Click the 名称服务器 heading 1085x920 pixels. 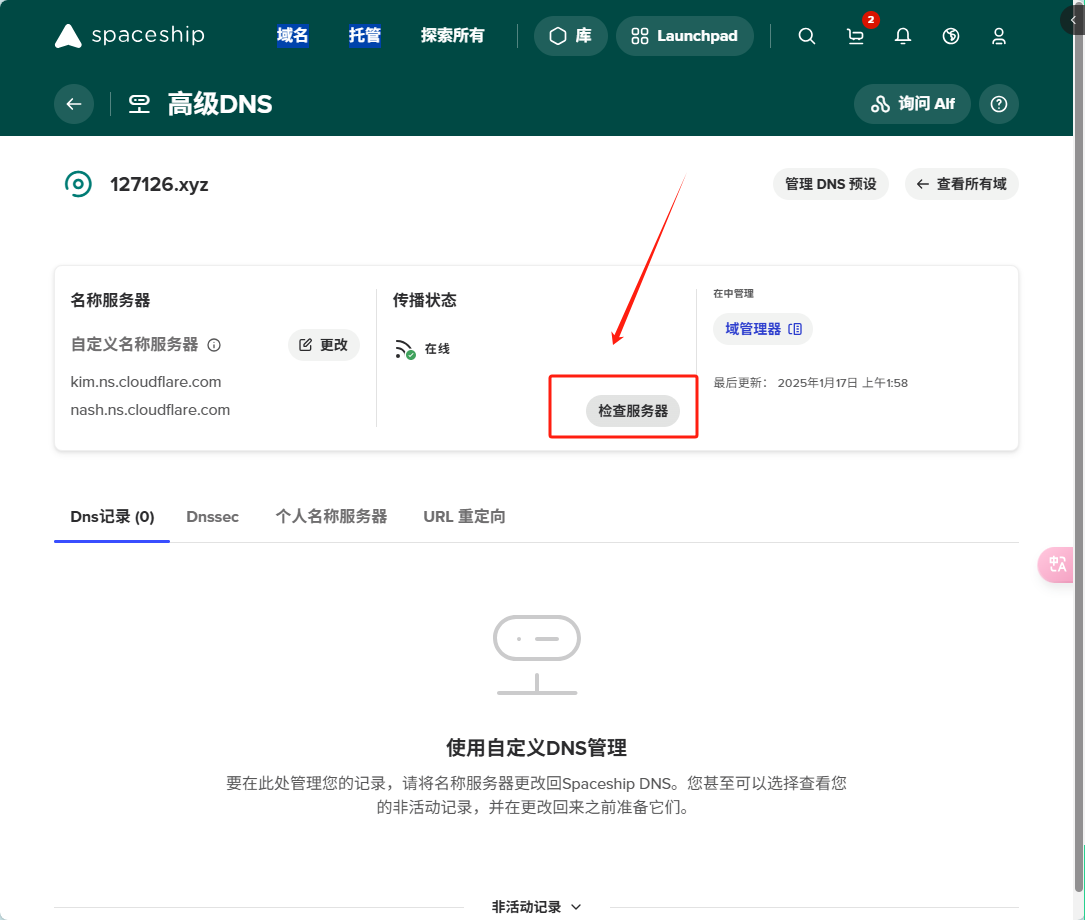coord(110,300)
